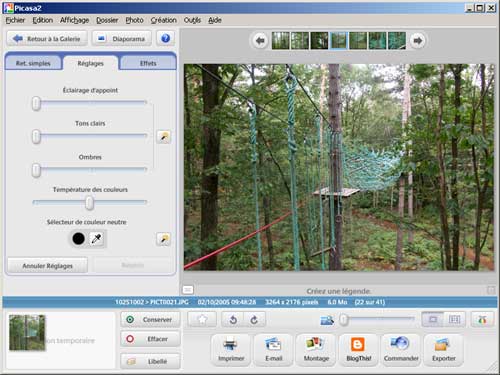Image resolution: width=500 pixels, height=375 pixels.
Task: Click the Tons clairs magic wand icon
Action: [163, 137]
